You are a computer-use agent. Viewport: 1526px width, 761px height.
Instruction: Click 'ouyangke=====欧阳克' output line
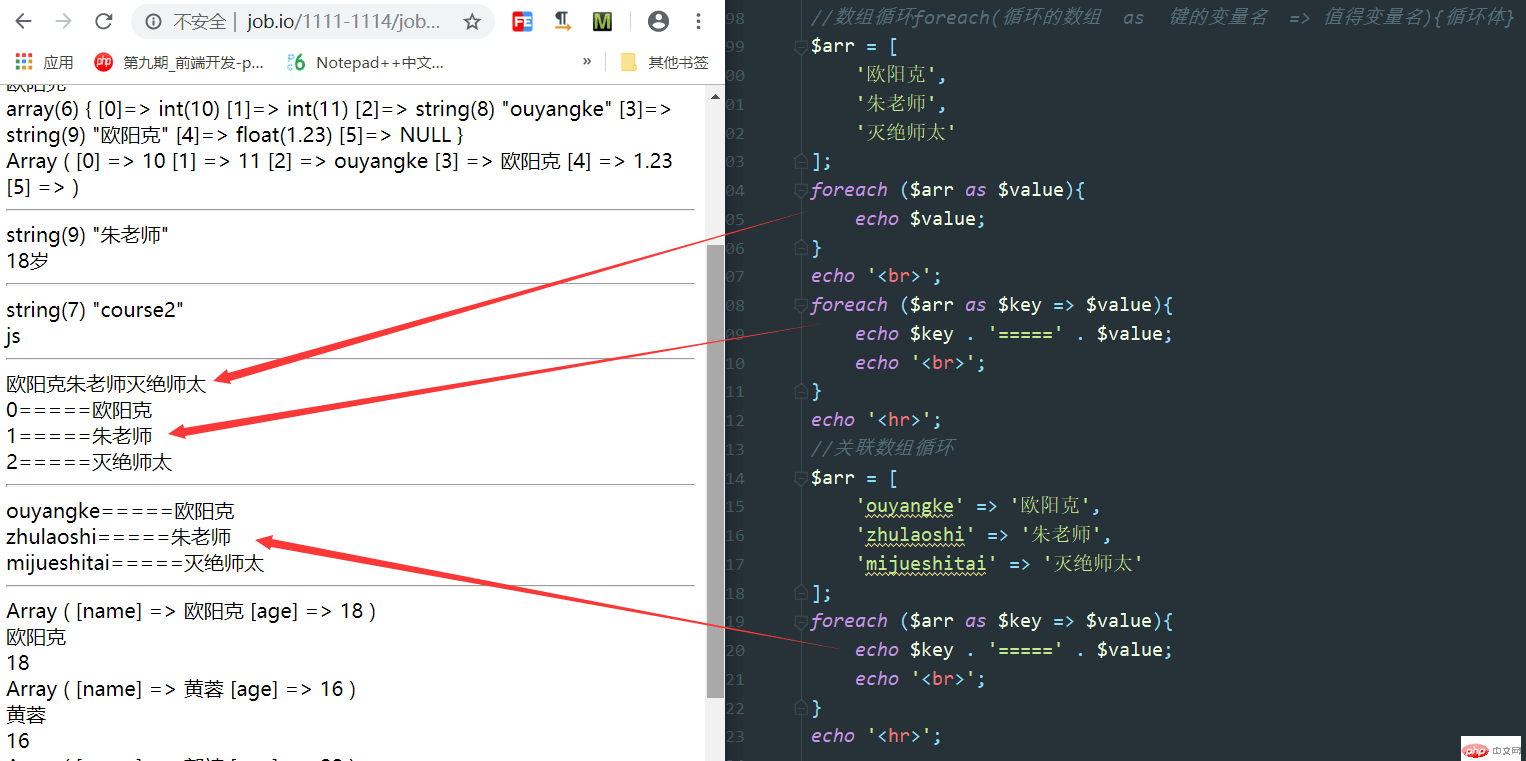tap(120, 511)
